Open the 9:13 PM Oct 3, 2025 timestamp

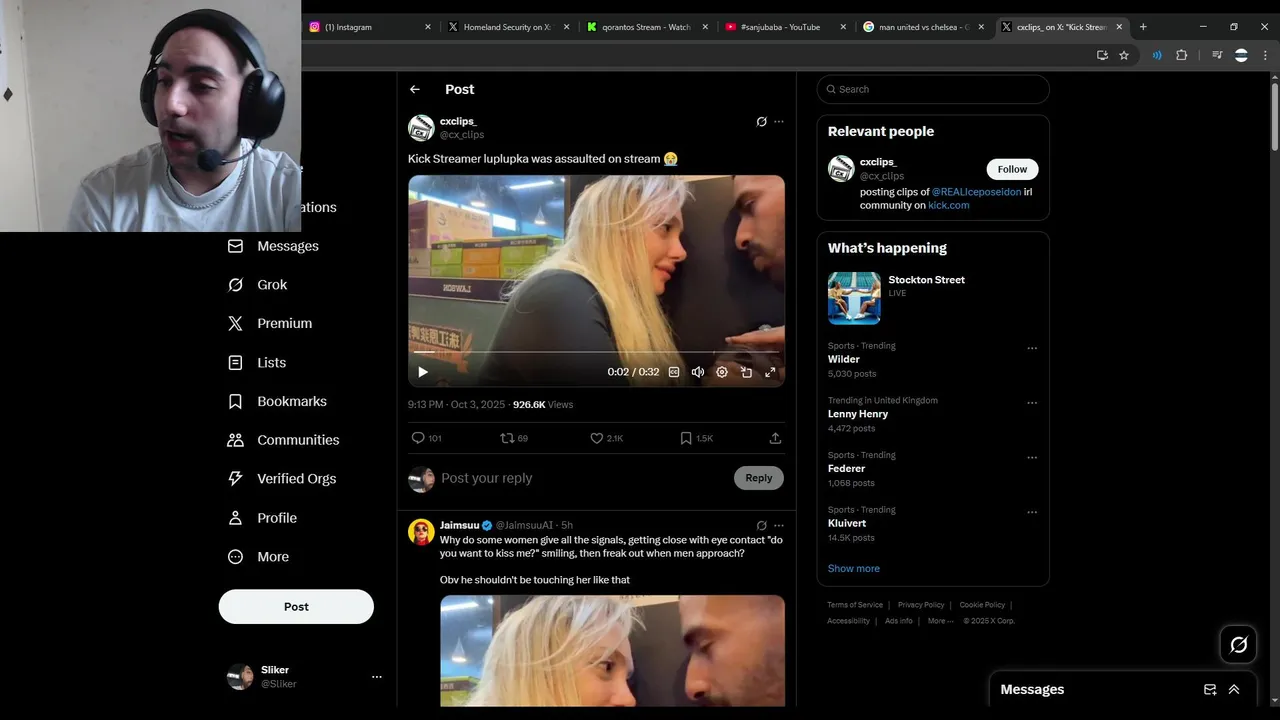pyautogui.click(x=455, y=405)
